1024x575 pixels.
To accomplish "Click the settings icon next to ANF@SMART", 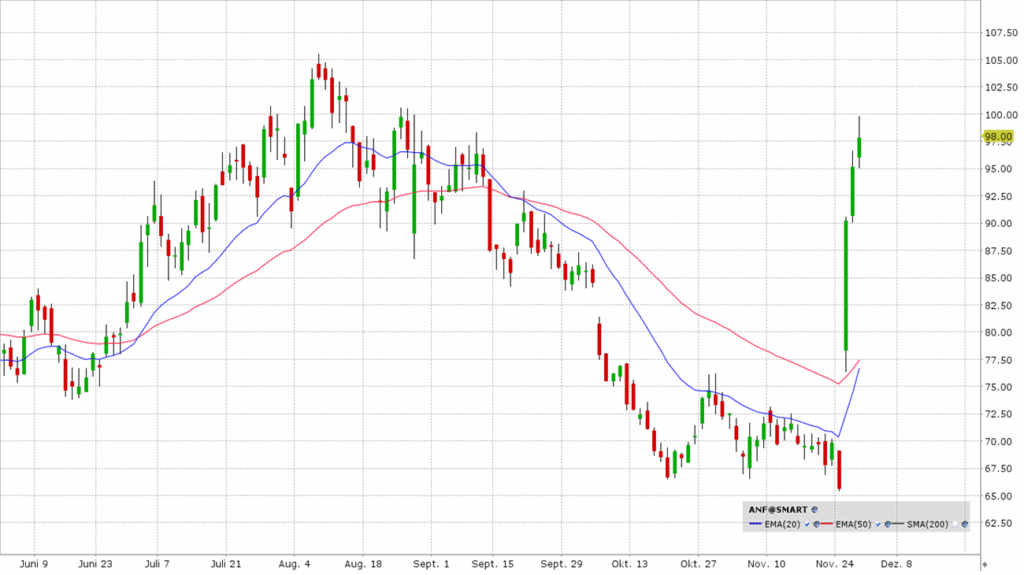I will (x=815, y=510).
